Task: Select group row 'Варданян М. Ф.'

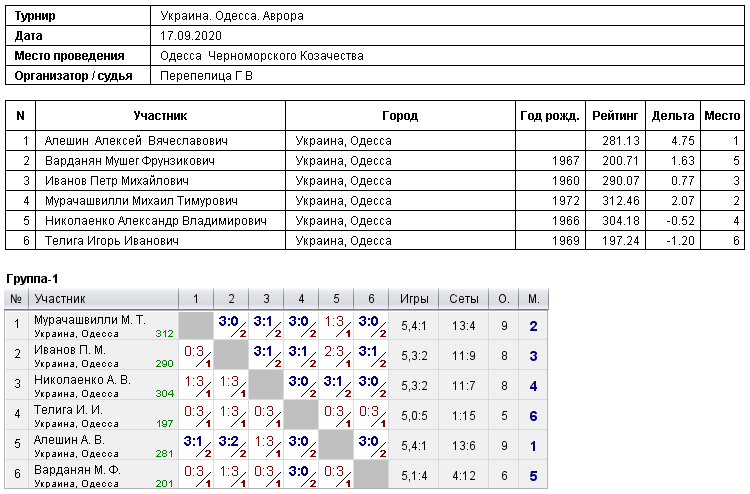Action: (x=276, y=475)
